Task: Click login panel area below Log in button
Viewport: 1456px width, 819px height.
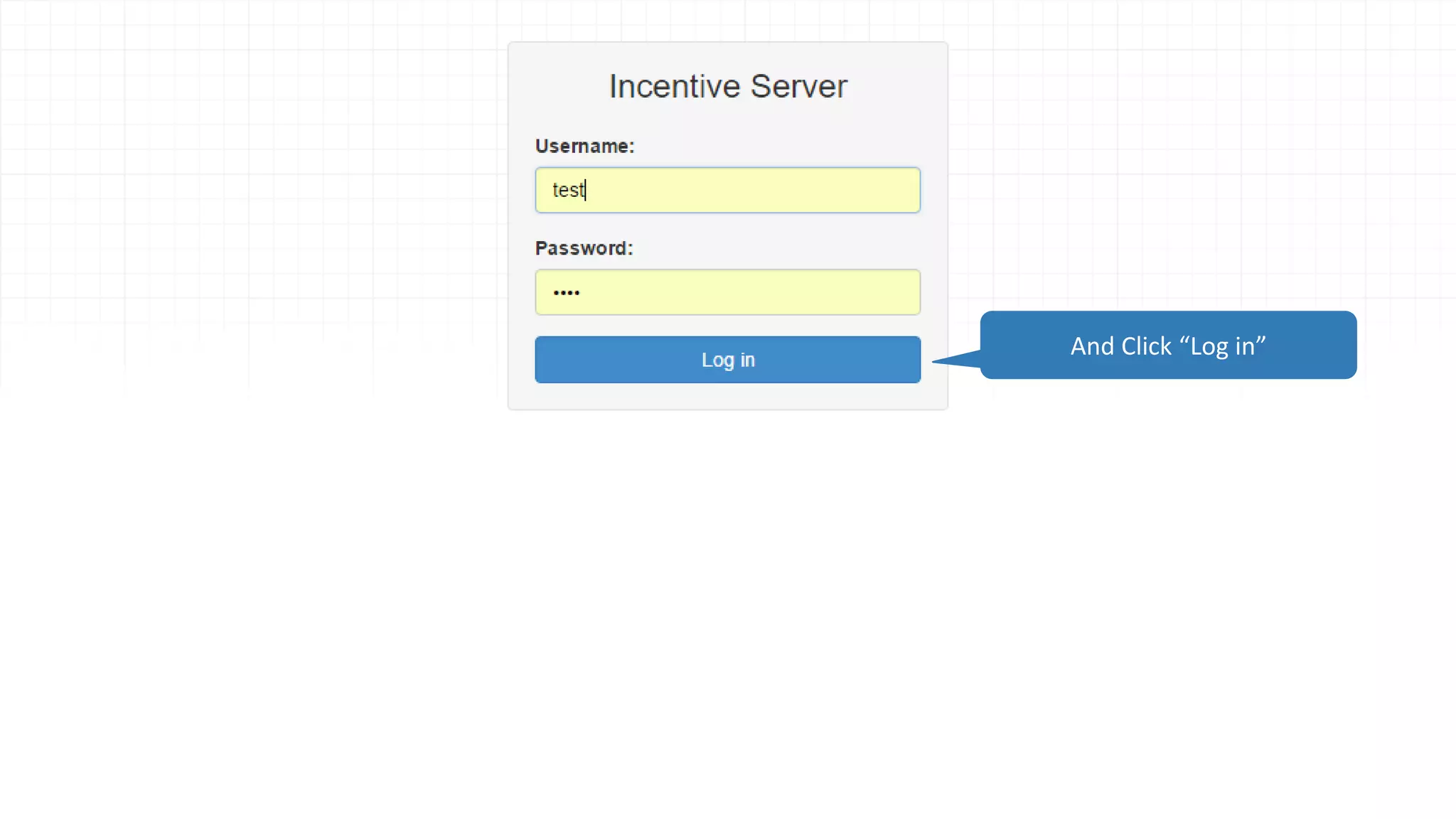Action: point(727,396)
